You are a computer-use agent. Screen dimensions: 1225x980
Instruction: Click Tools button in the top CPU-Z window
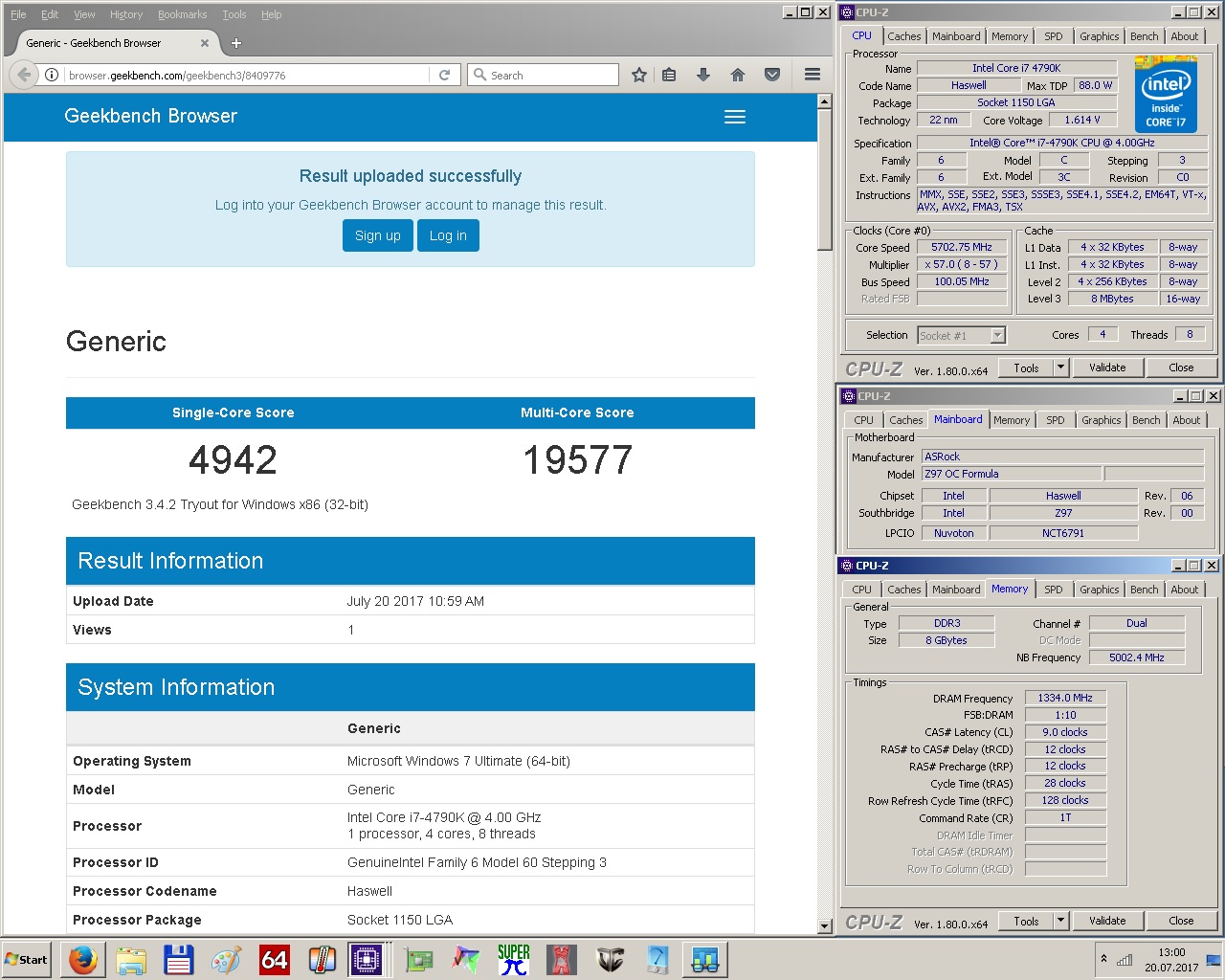pyautogui.click(x=1026, y=367)
